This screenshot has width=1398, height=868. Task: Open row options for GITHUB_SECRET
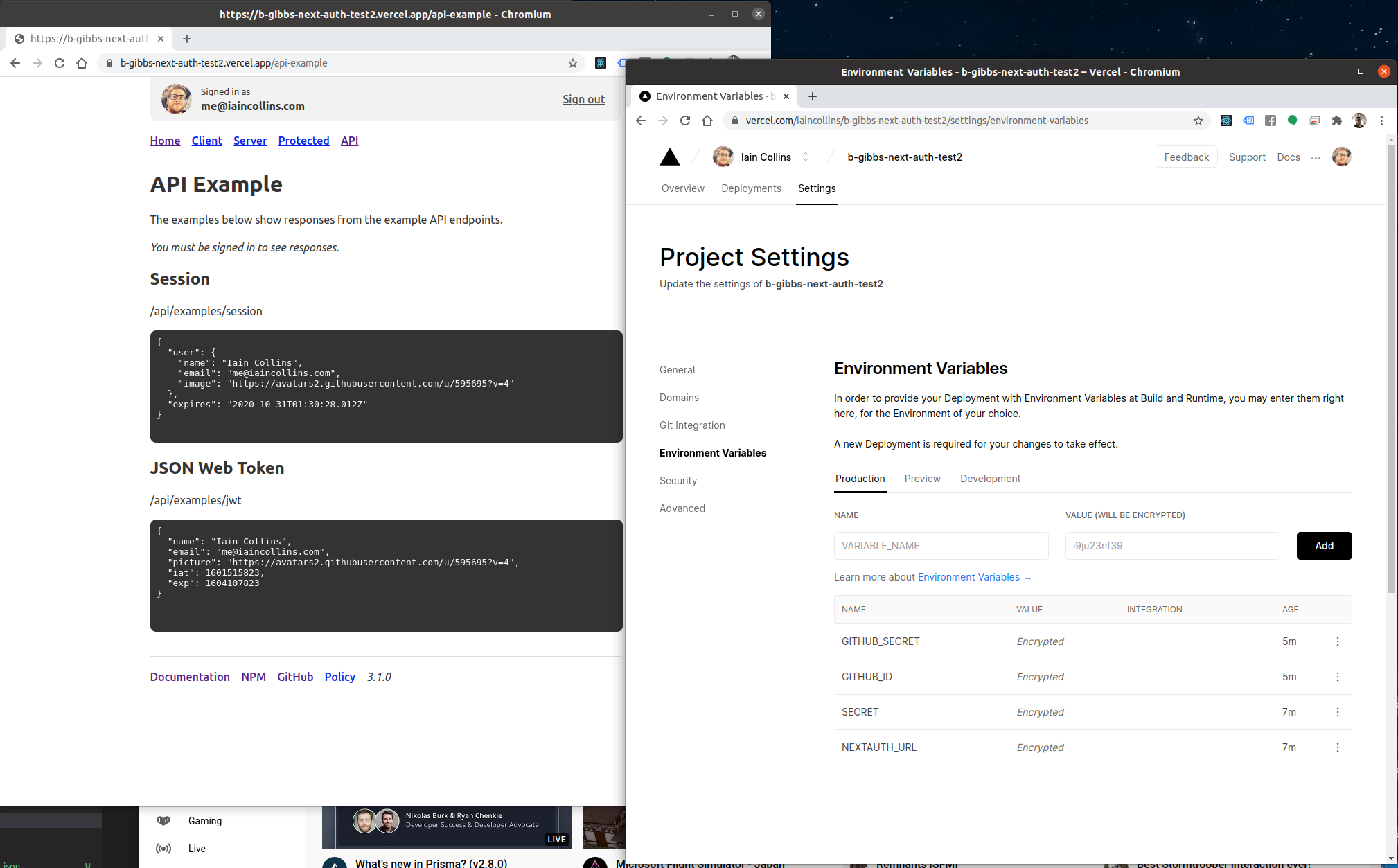pyautogui.click(x=1337, y=641)
